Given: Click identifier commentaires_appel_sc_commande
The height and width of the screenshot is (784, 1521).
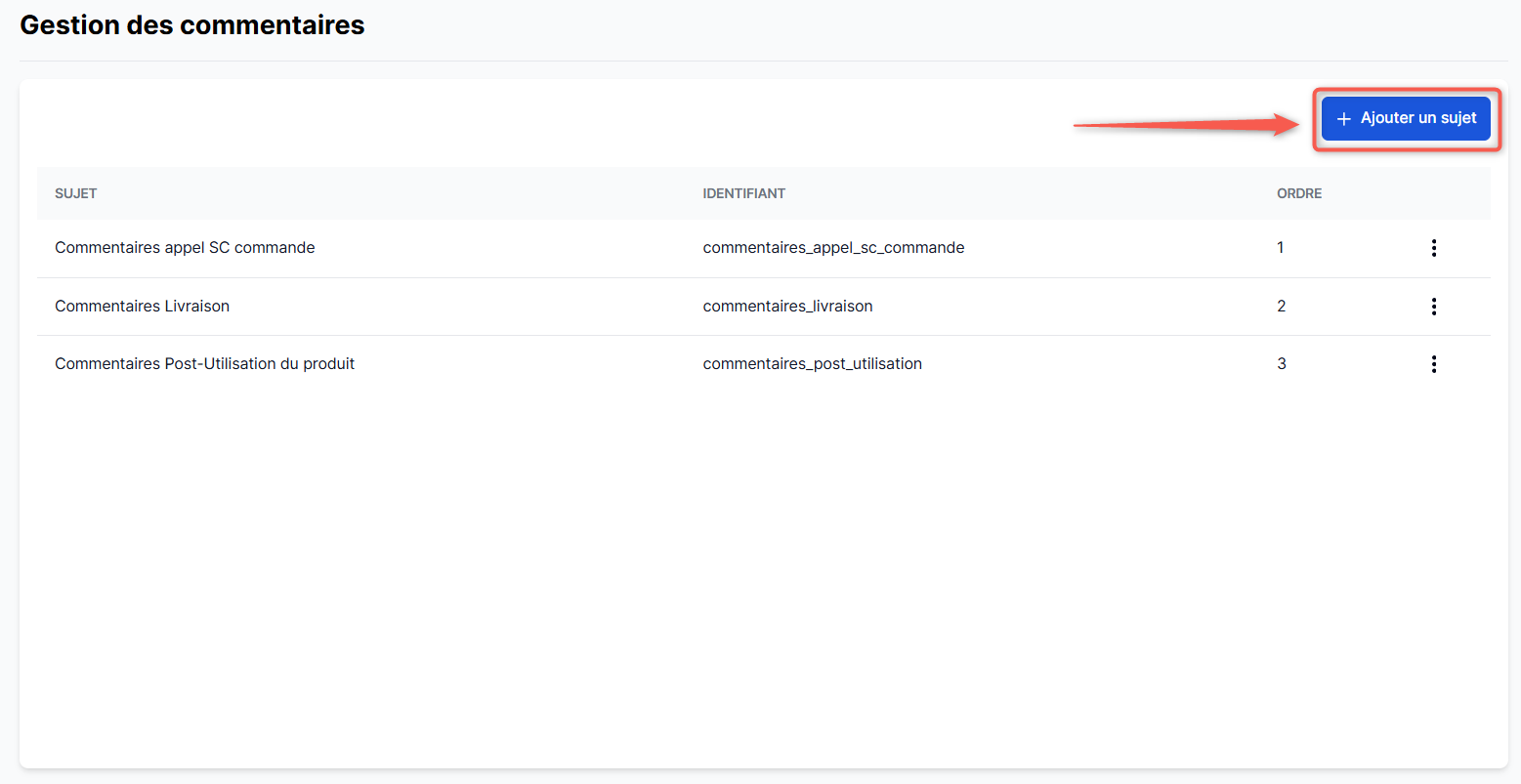Looking at the screenshot, I should (833, 248).
